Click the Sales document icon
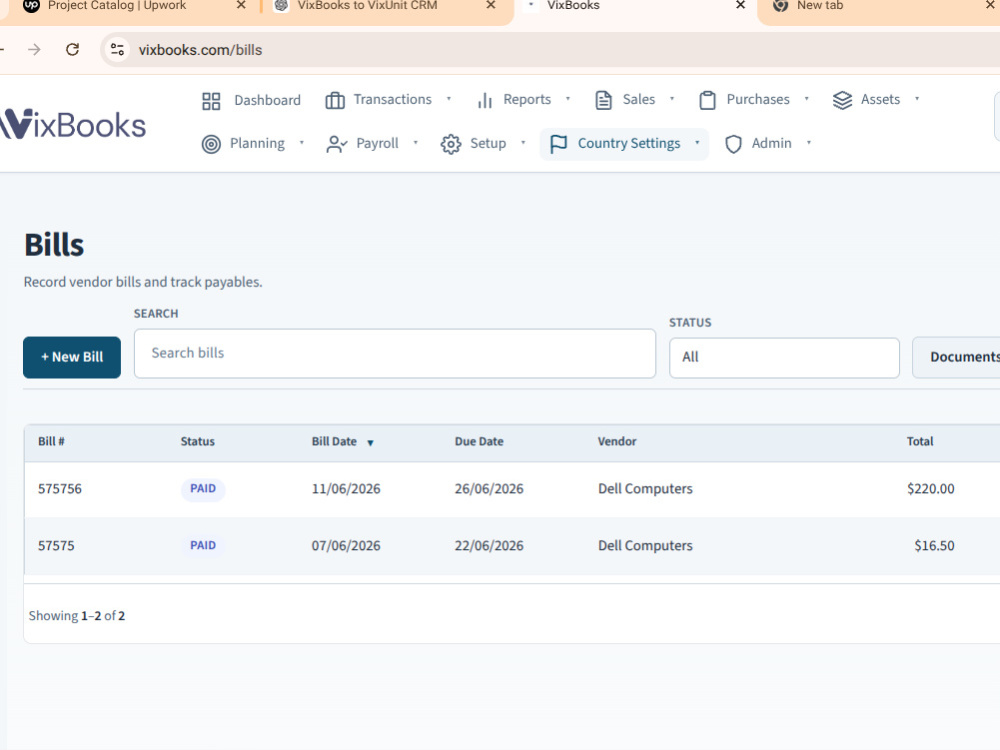This screenshot has width=1000, height=750. 603,100
